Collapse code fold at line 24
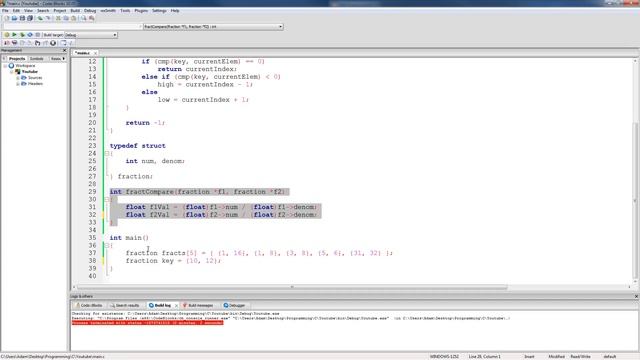Image resolution: width=640 pixels, height=360 pixels. coord(107,153)
